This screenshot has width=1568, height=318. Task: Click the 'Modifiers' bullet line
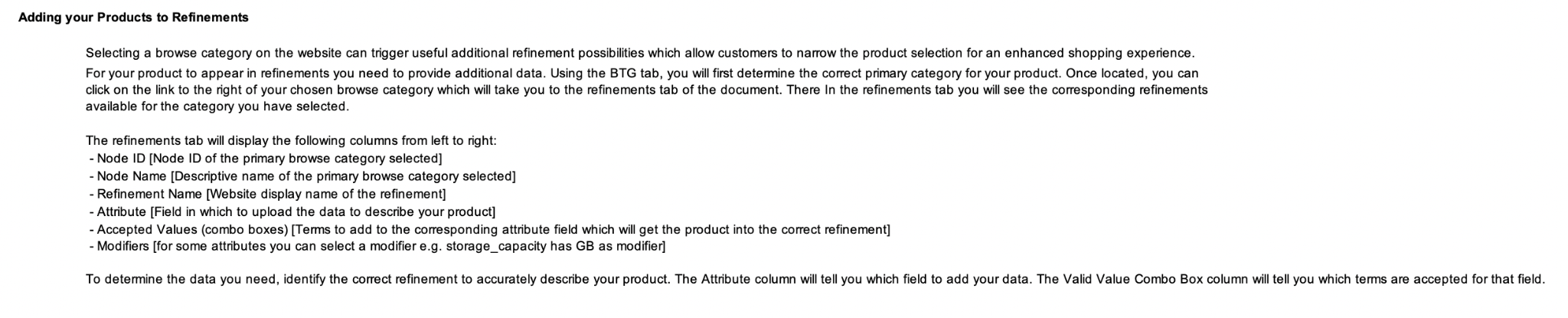point(377,247)
